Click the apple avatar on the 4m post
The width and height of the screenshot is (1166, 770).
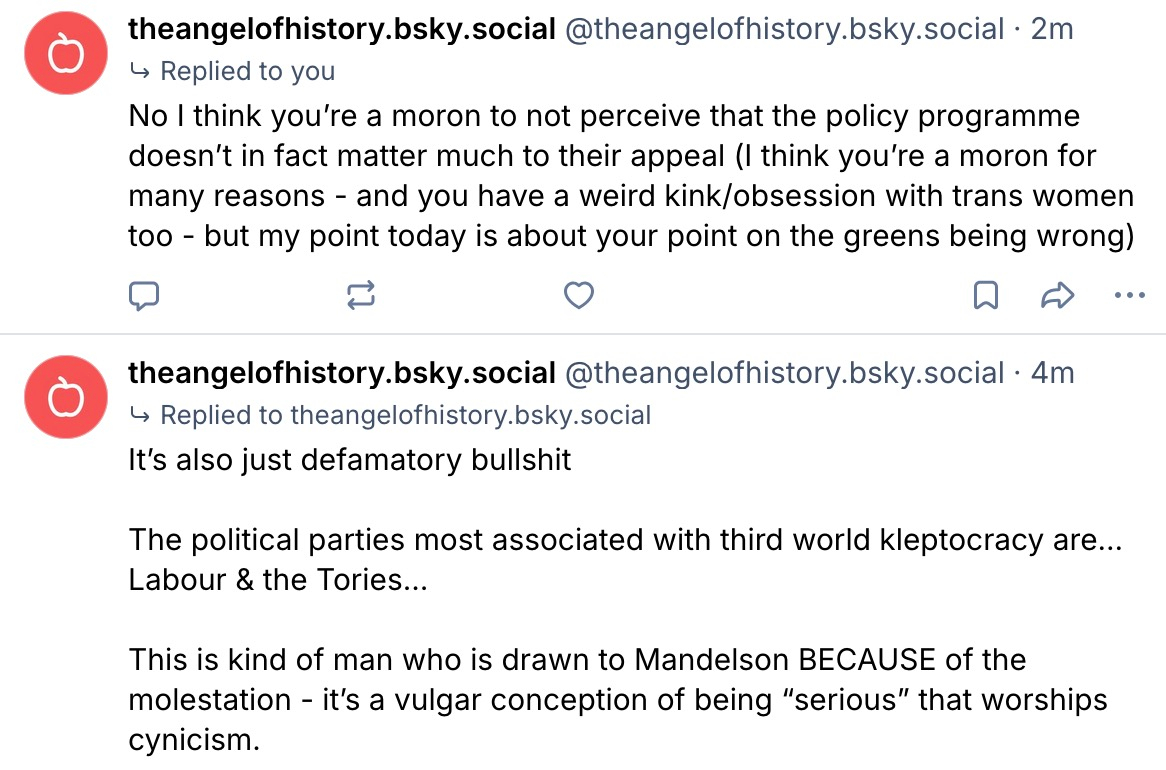pyautogui.click(x=67, y=398)
